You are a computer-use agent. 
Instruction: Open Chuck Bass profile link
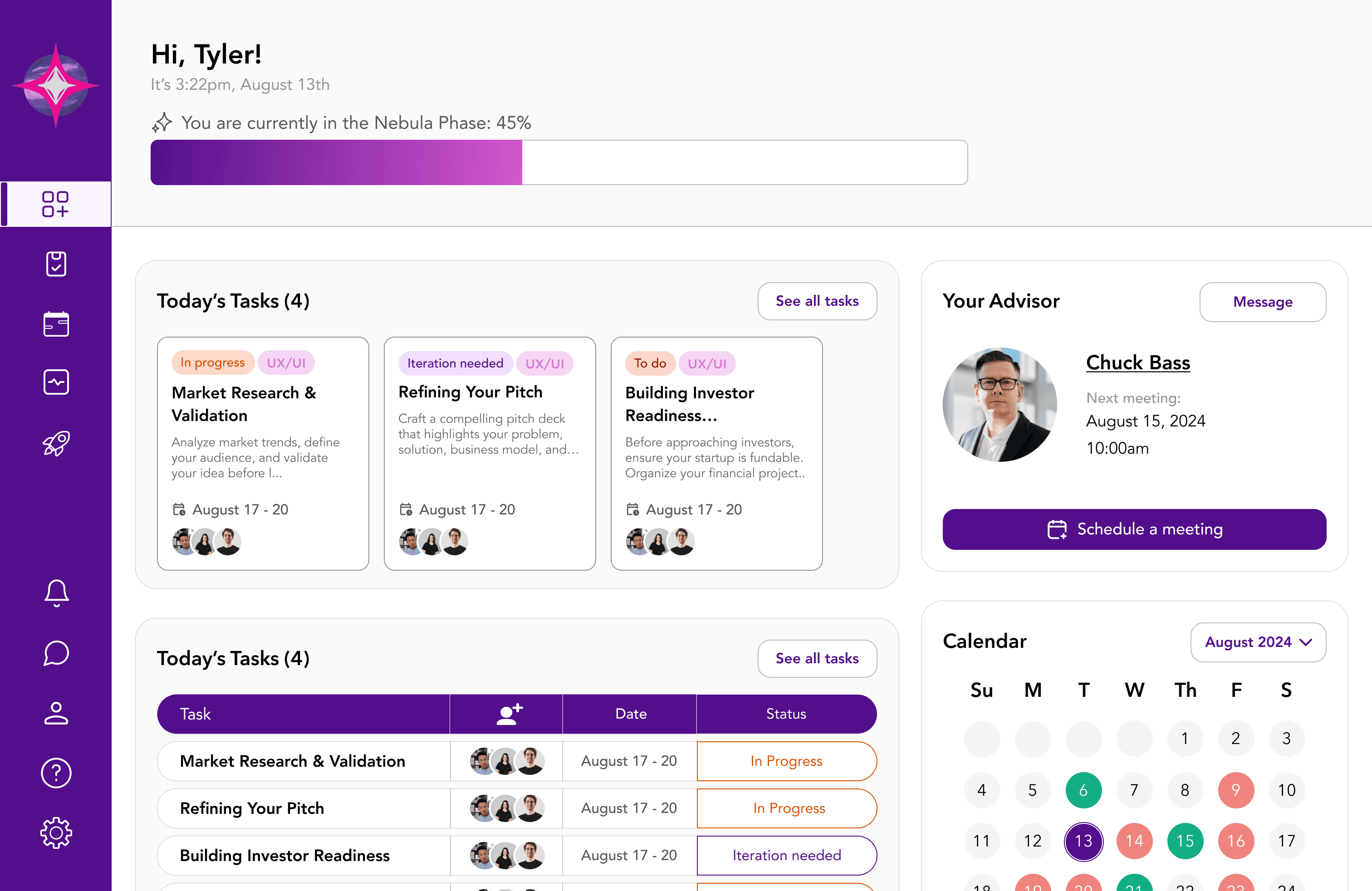point(1137,362)
